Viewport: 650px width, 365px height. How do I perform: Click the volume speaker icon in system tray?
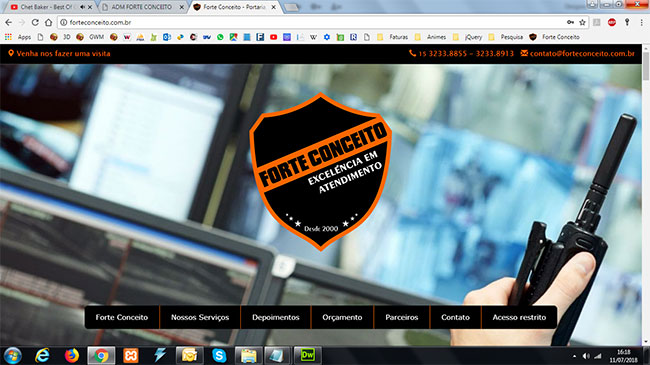click(x=586, y=356)
